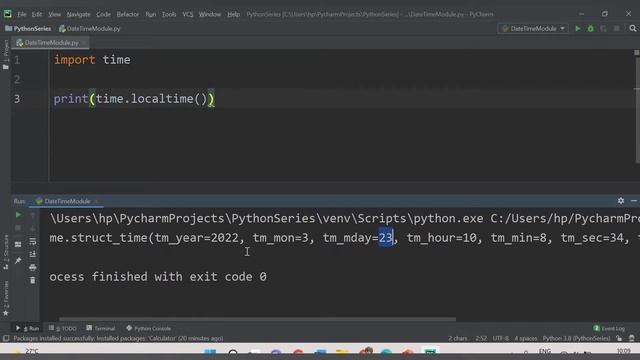The image size is (640, 360).
Task: Open the Project tool window sidebar button
Action: pyautogui.click(x=6, y=54)
